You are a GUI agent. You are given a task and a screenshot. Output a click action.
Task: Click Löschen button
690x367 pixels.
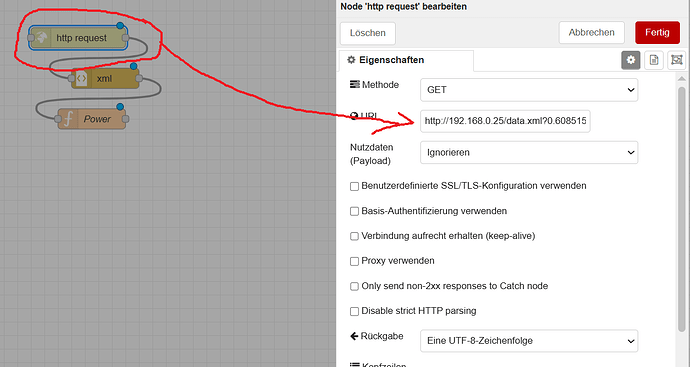(x=368, y=33)
